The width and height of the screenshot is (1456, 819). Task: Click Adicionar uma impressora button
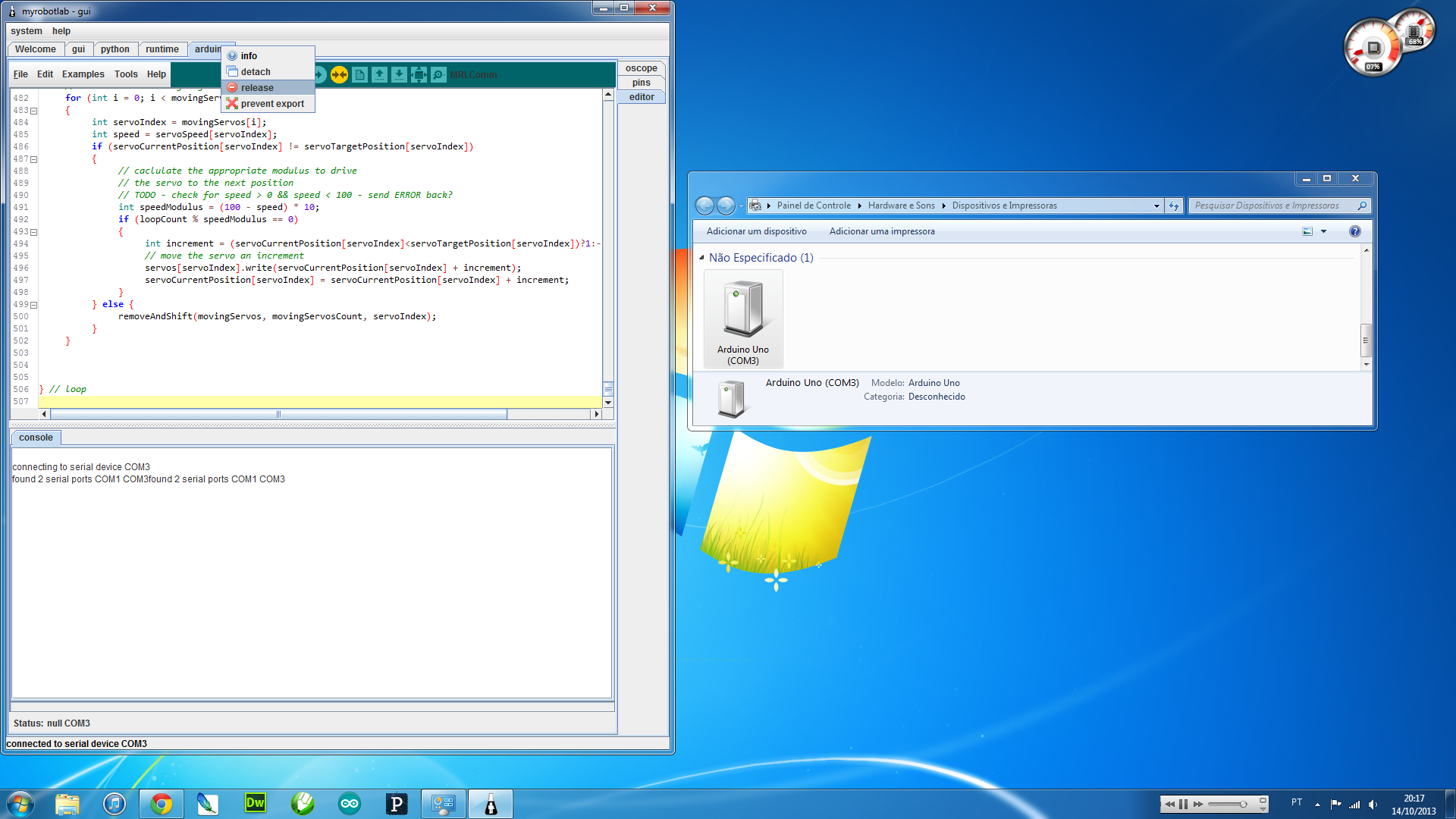click(882, 231)
